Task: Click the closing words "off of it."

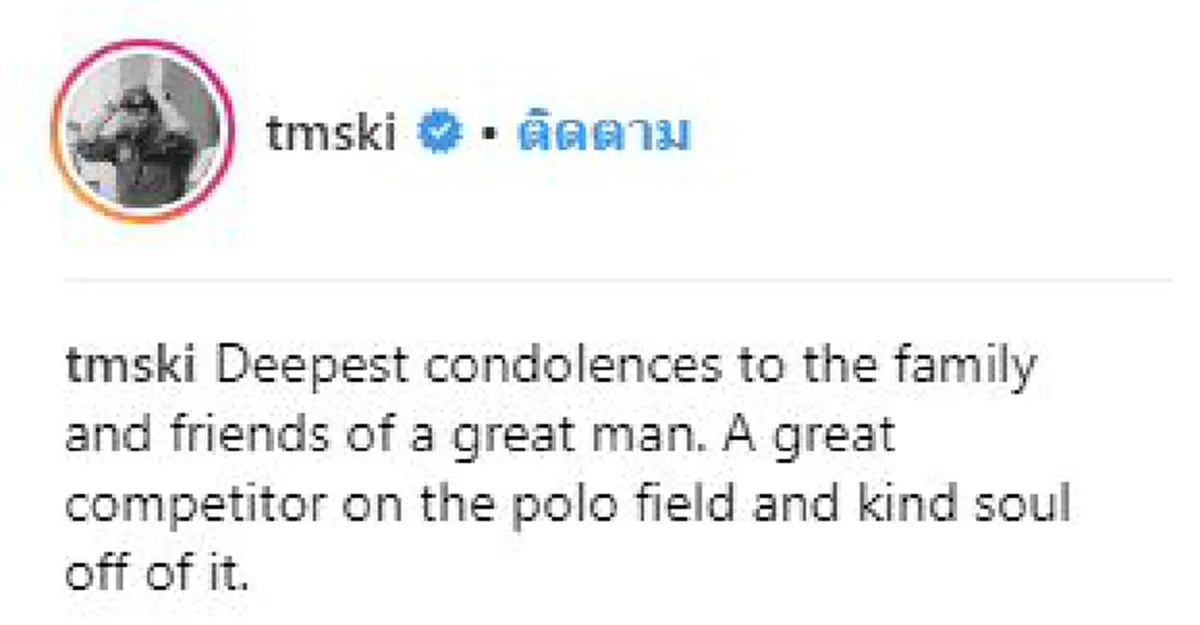Action: tap(155, 573)
